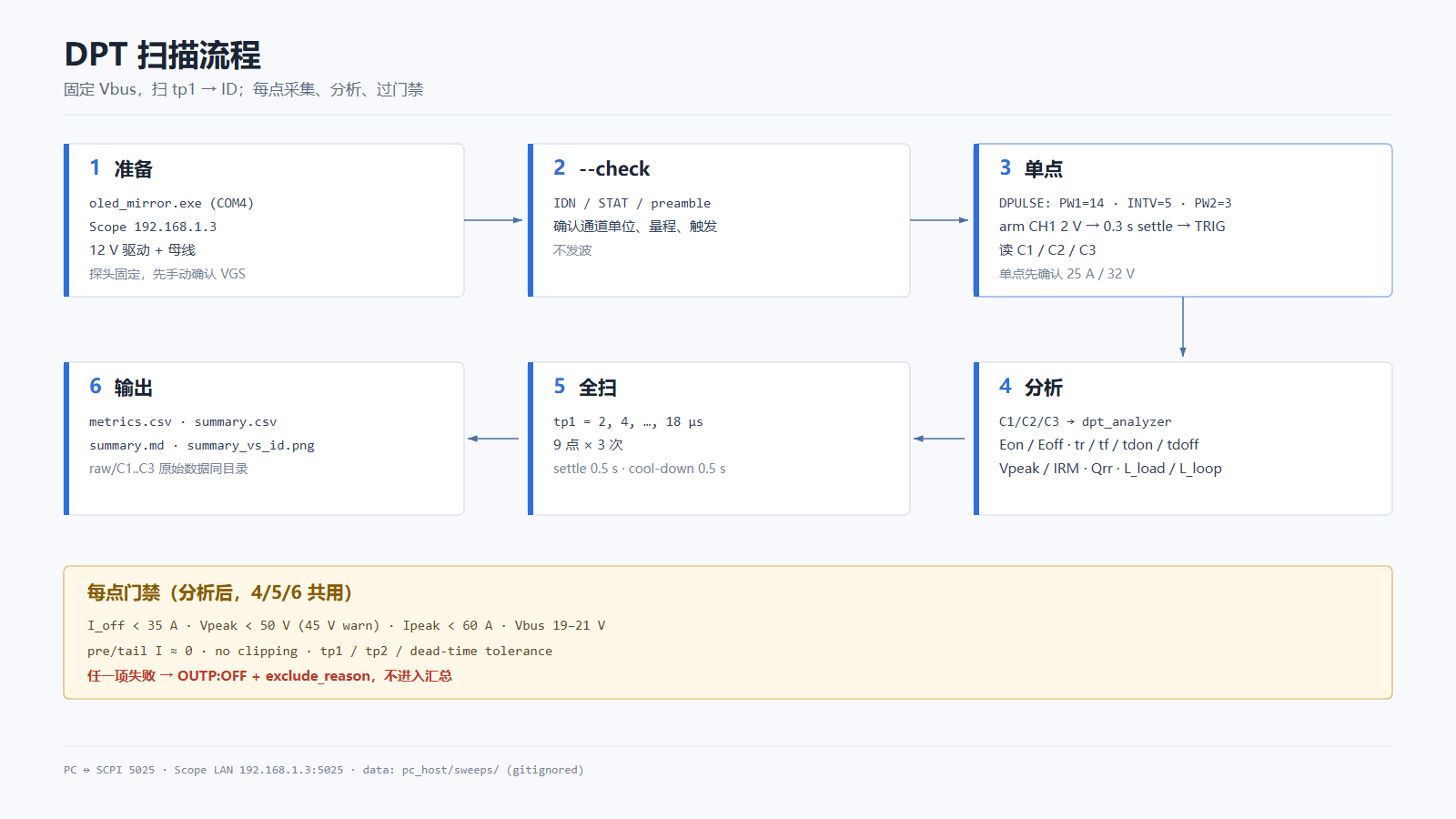Select the subtitle line '固定 Vbus，扫 tp1 → ID'

click(243, 89)
